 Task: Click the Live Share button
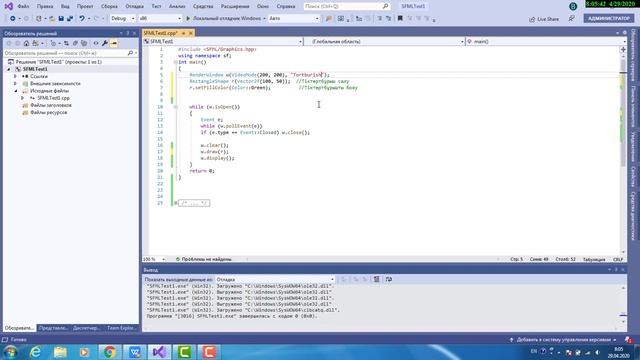point(544,19)
